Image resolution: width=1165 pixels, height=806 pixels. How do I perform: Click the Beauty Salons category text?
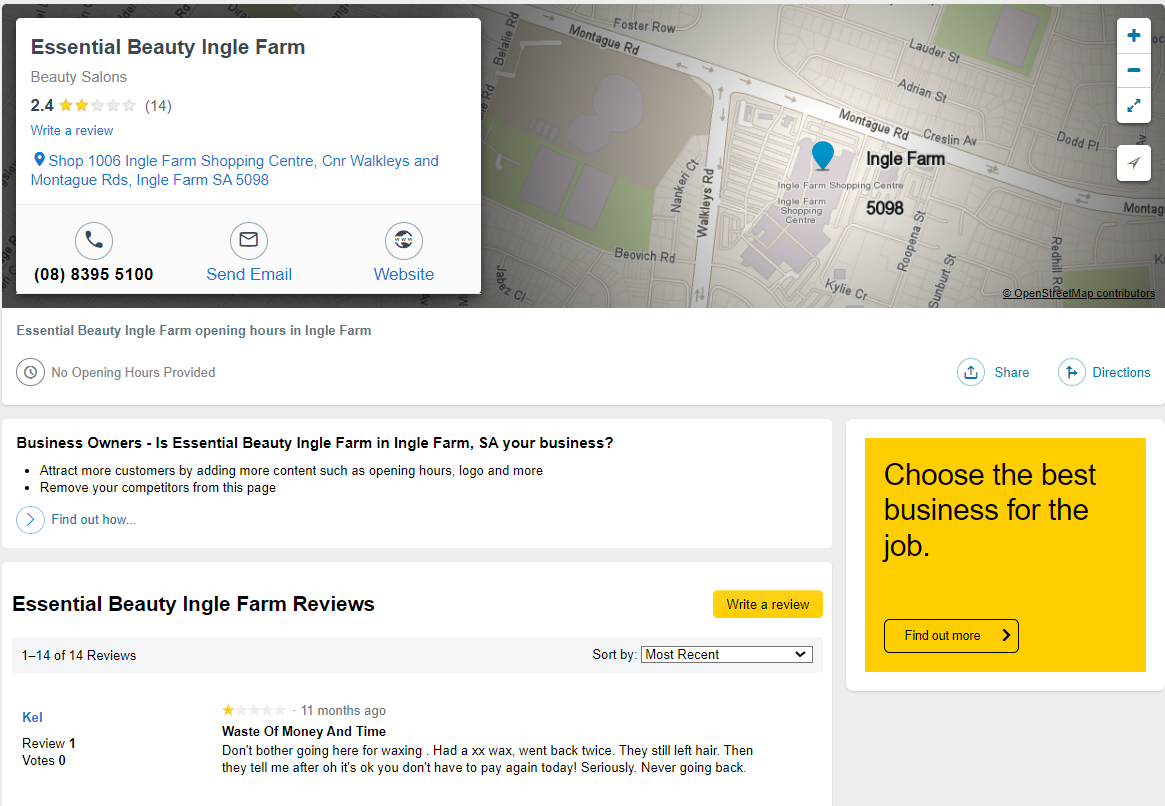point(79,77)
